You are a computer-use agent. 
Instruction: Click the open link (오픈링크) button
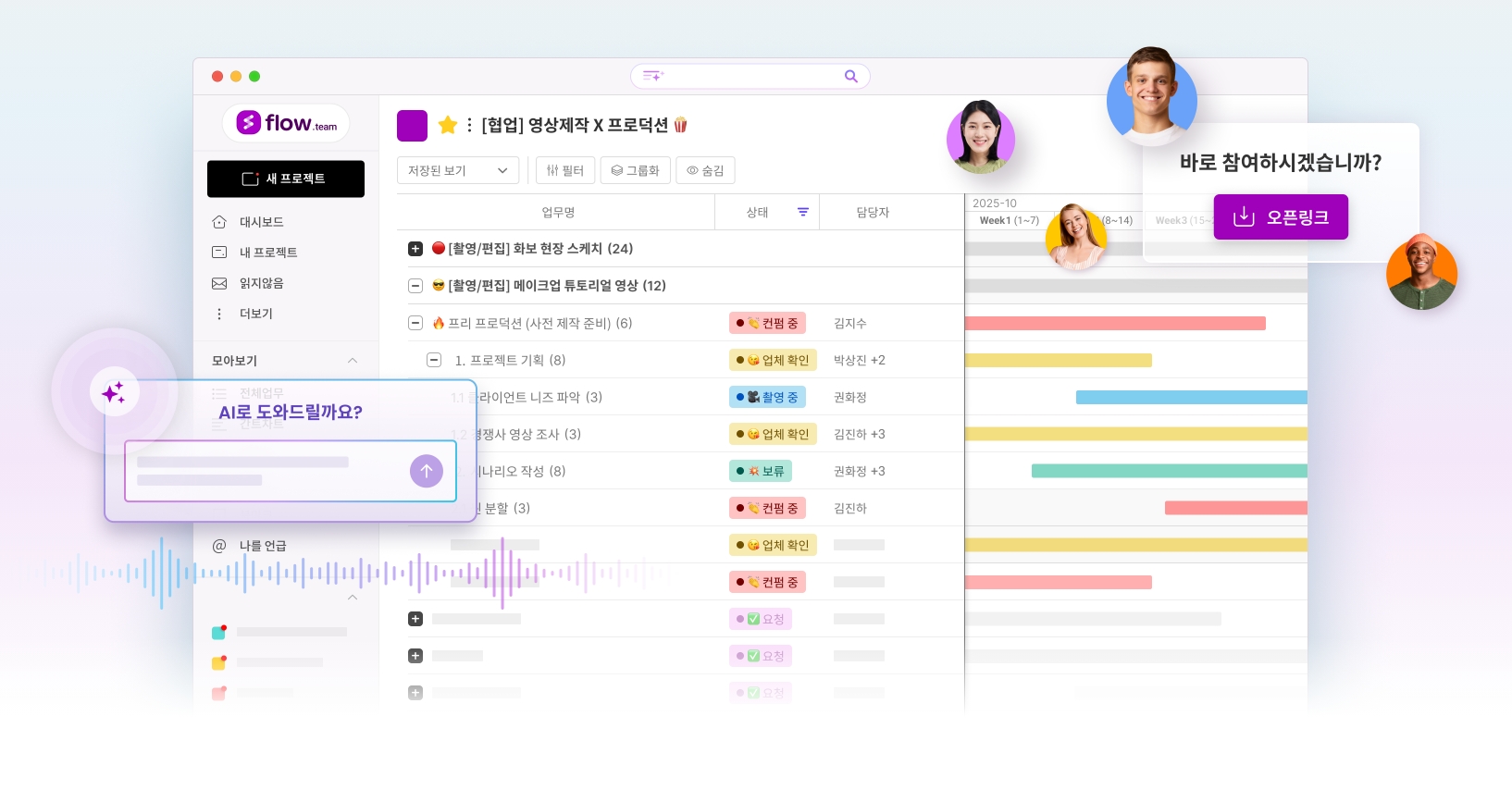tap(1281, 217)
